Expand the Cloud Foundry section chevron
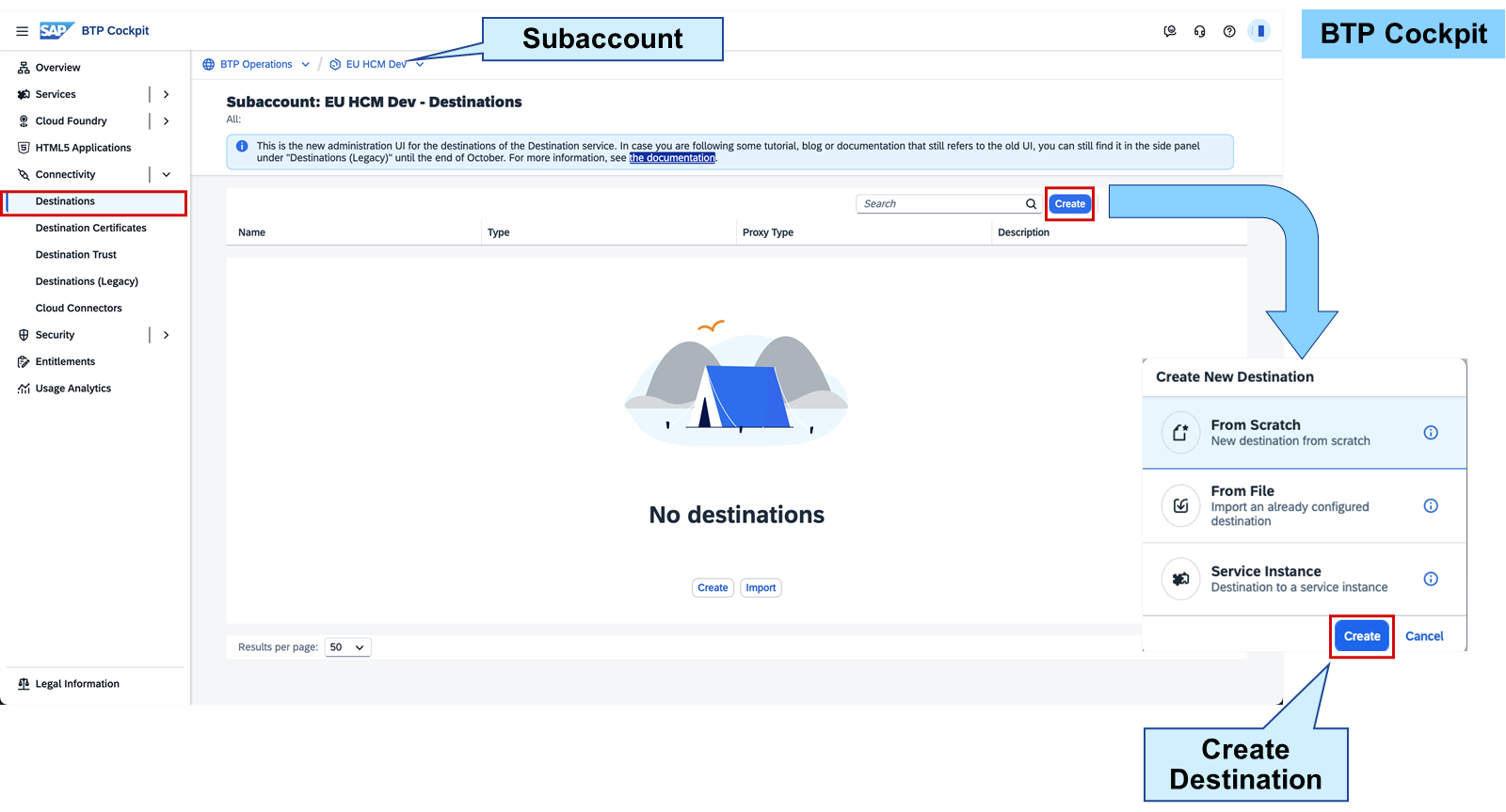The image size is (1506, 812). click(x=167, y=121)
